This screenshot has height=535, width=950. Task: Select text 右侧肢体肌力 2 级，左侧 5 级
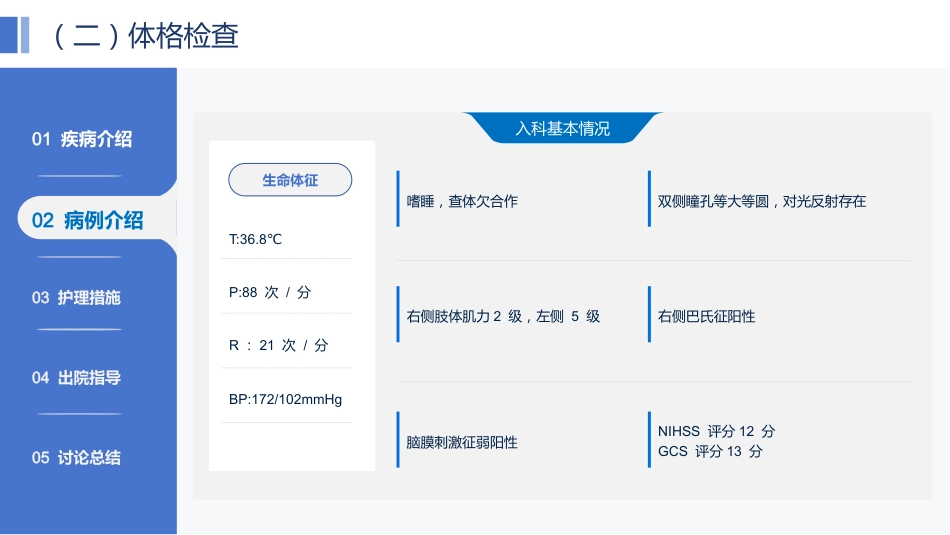tap(503, 316)
